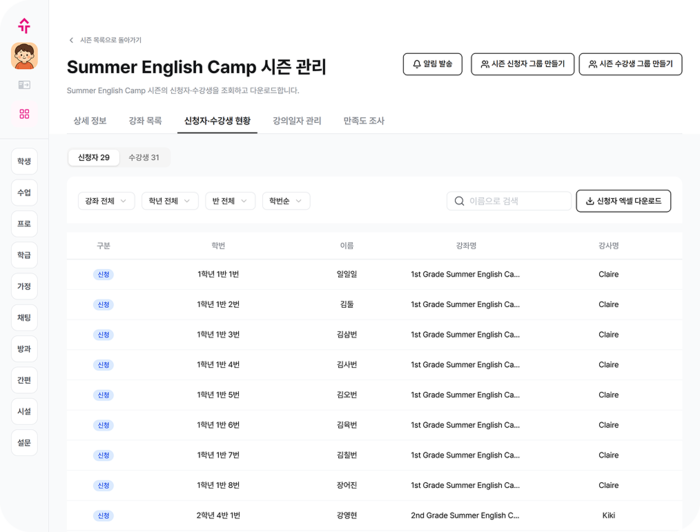The height and width of the screenshot is (532, 700).
Task: Click 시즌 수강생 그룹 만들기 button
Action: [631, 64]
